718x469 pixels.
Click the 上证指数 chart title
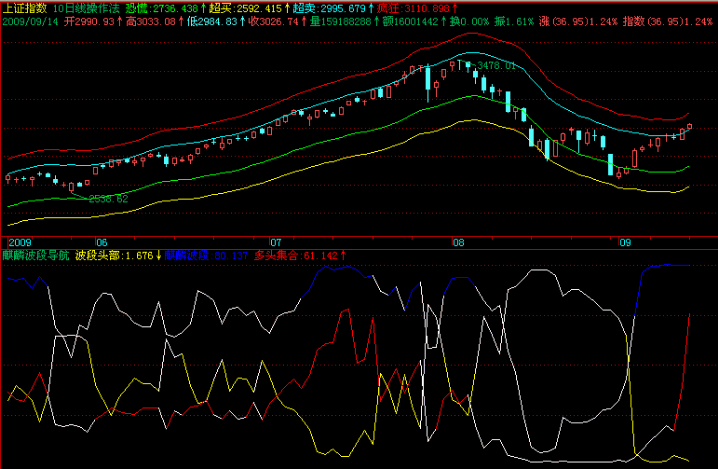point(25,8)
